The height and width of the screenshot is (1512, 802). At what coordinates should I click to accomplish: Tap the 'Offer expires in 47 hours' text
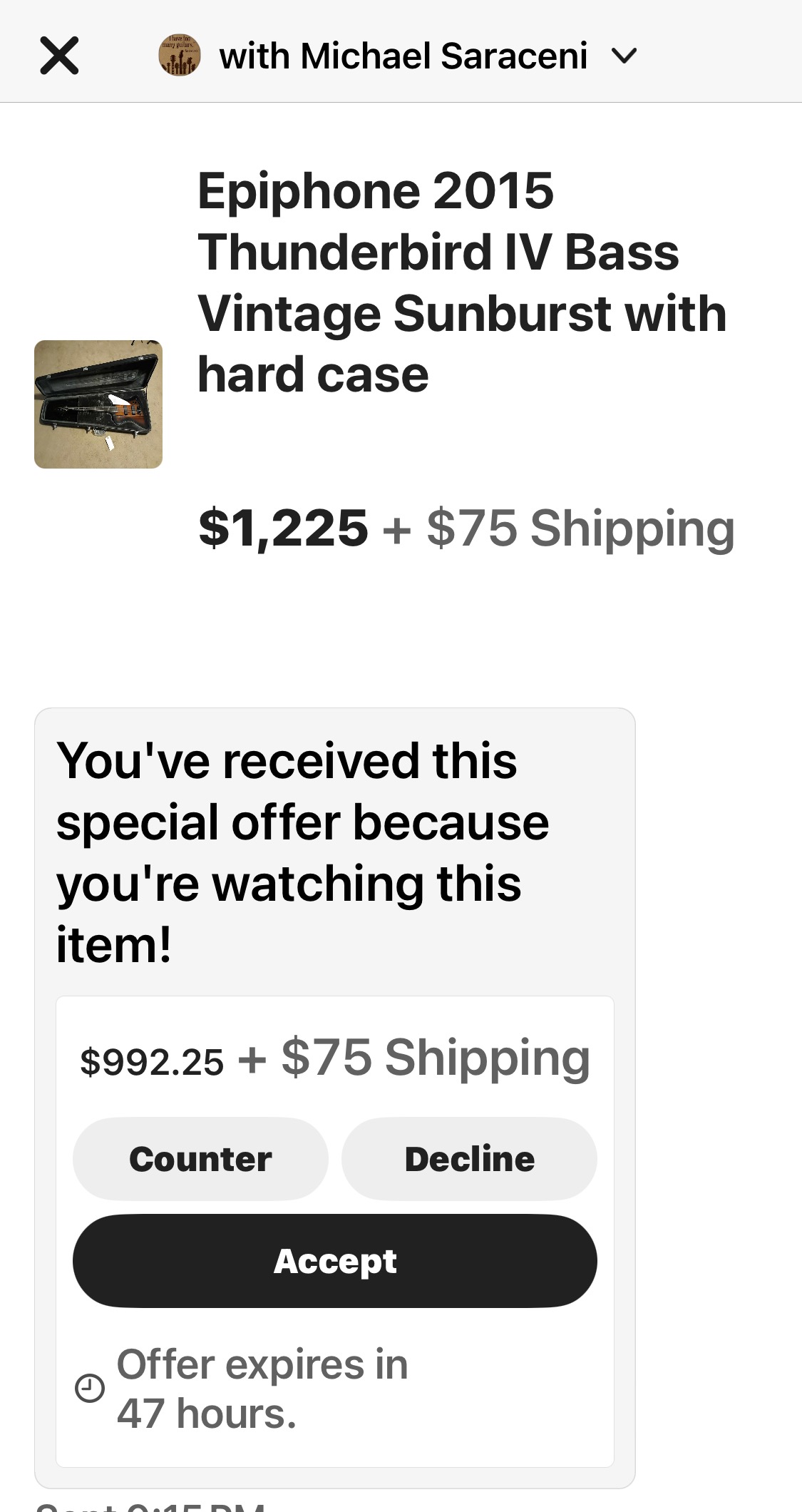[262, 1389]
